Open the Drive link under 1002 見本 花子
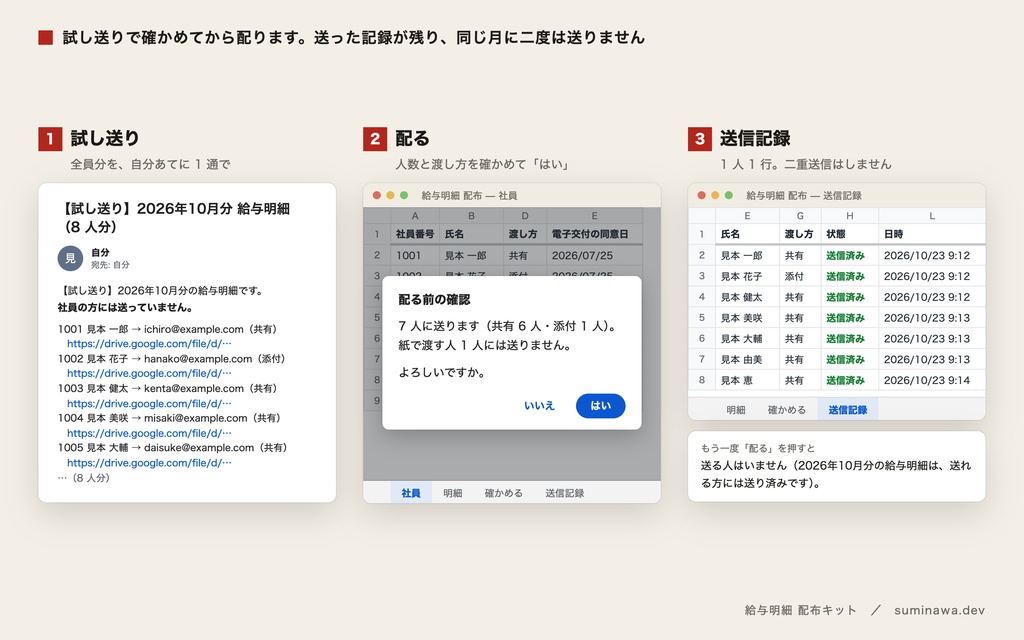1024x640 pixels. point(149,374)
